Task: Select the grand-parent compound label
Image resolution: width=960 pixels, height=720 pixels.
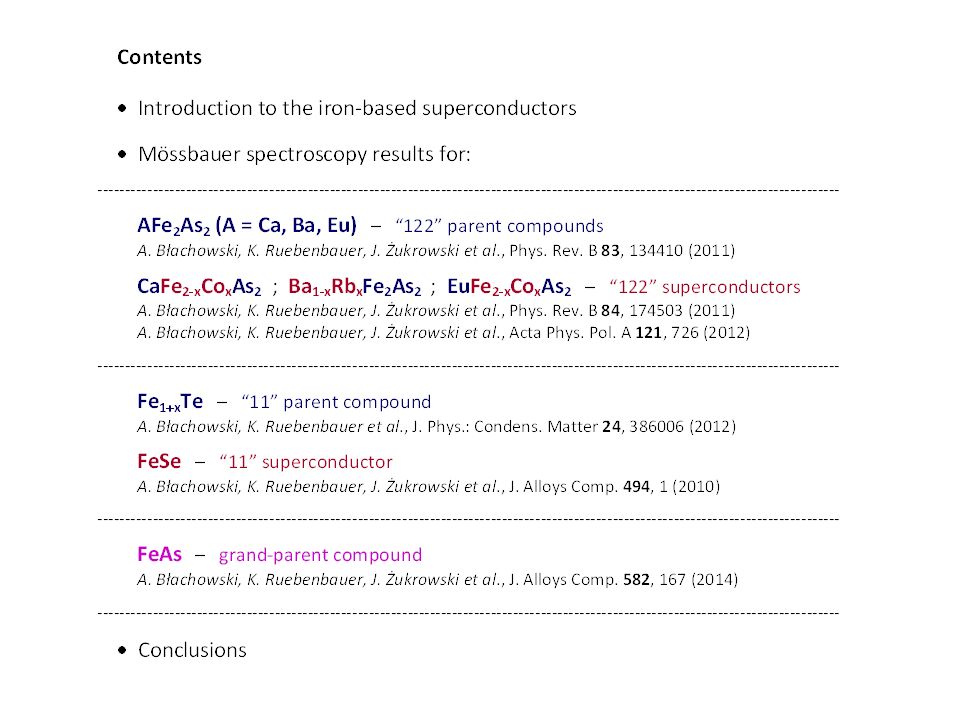Action: (320, 555)
